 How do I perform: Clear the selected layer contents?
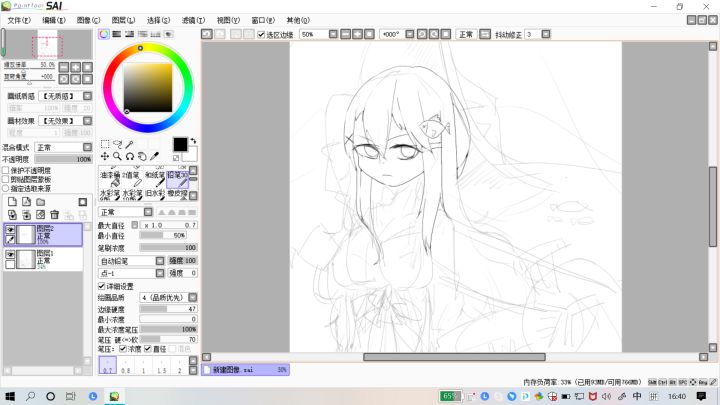(x=41, y=214)
